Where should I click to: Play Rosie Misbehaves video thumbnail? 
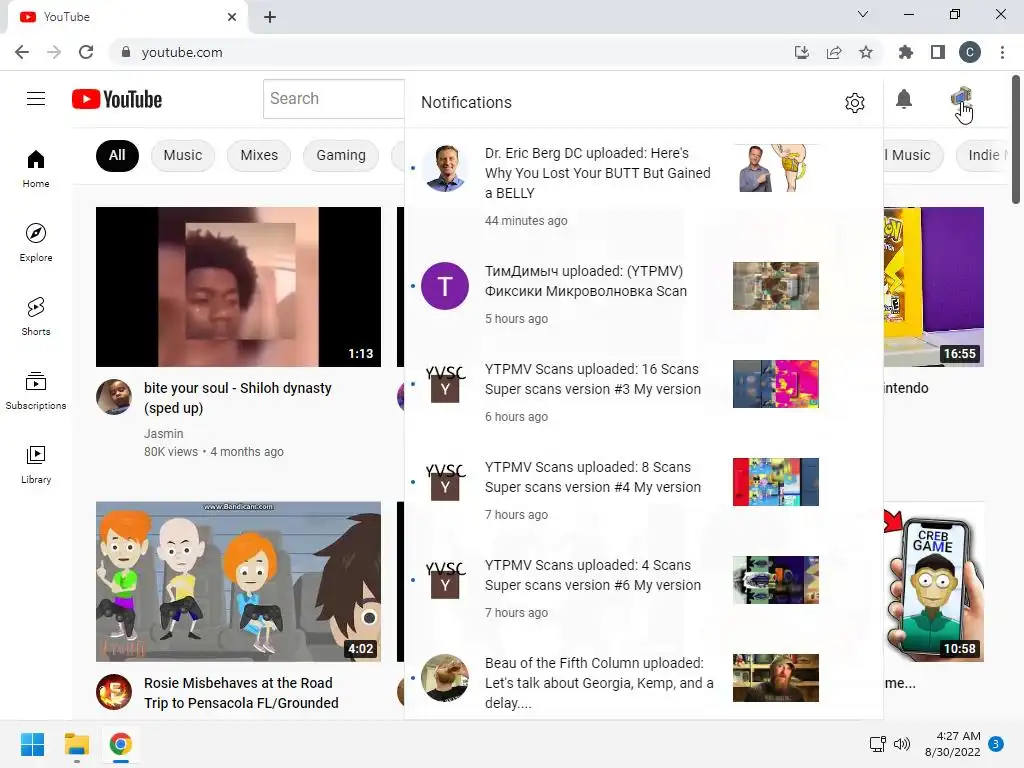pos(238,581)
